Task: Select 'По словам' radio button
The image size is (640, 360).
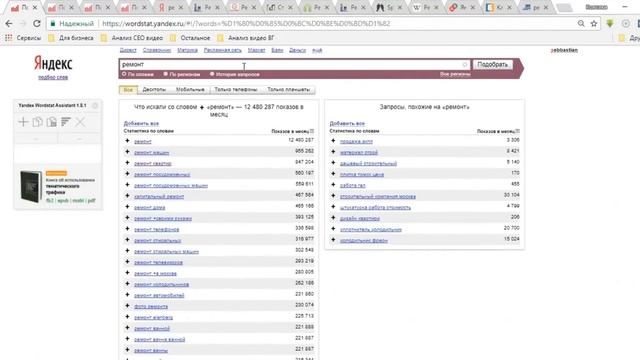Action: pos(124,74)
